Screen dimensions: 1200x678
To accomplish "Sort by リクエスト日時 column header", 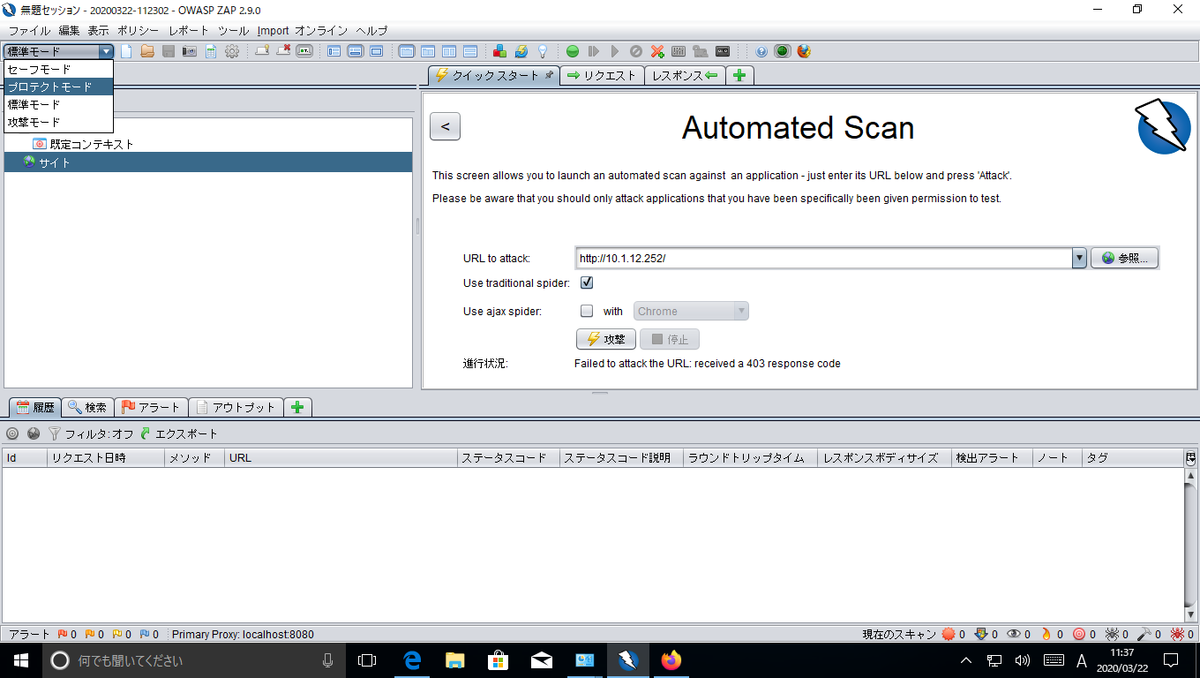I will point(105,458).
